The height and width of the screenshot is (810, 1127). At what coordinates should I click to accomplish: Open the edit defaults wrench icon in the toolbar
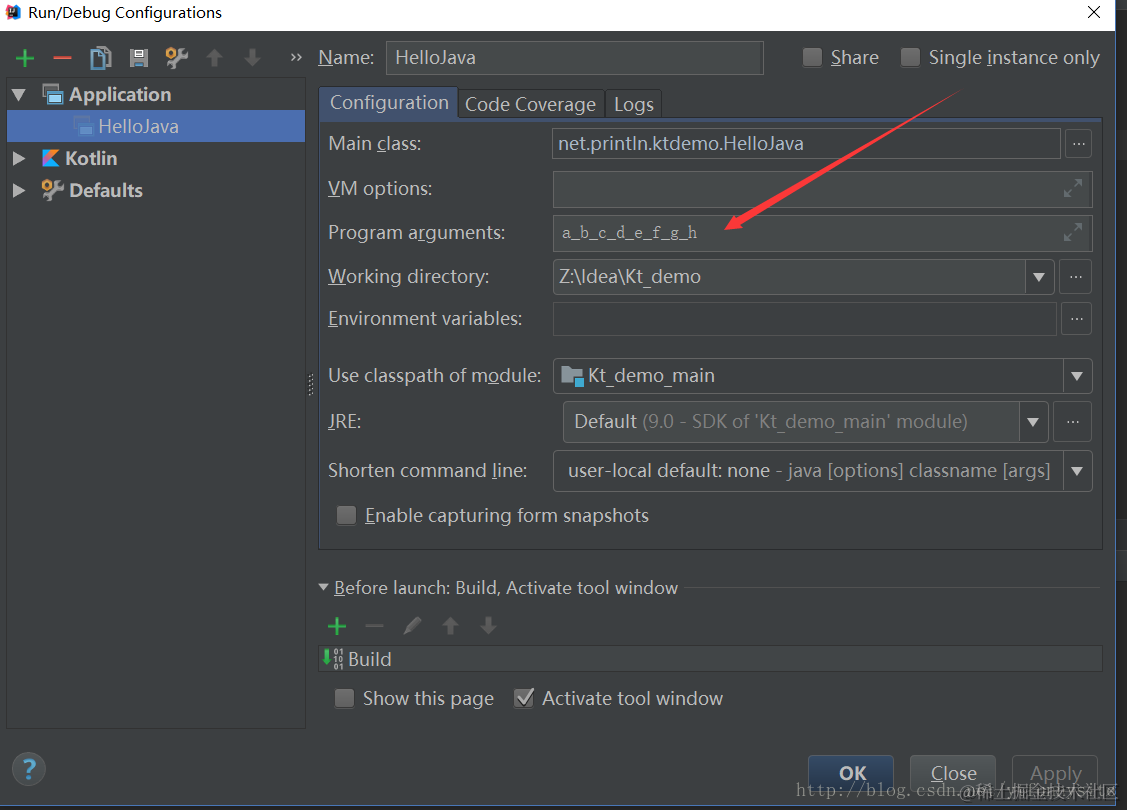point(176,58)
